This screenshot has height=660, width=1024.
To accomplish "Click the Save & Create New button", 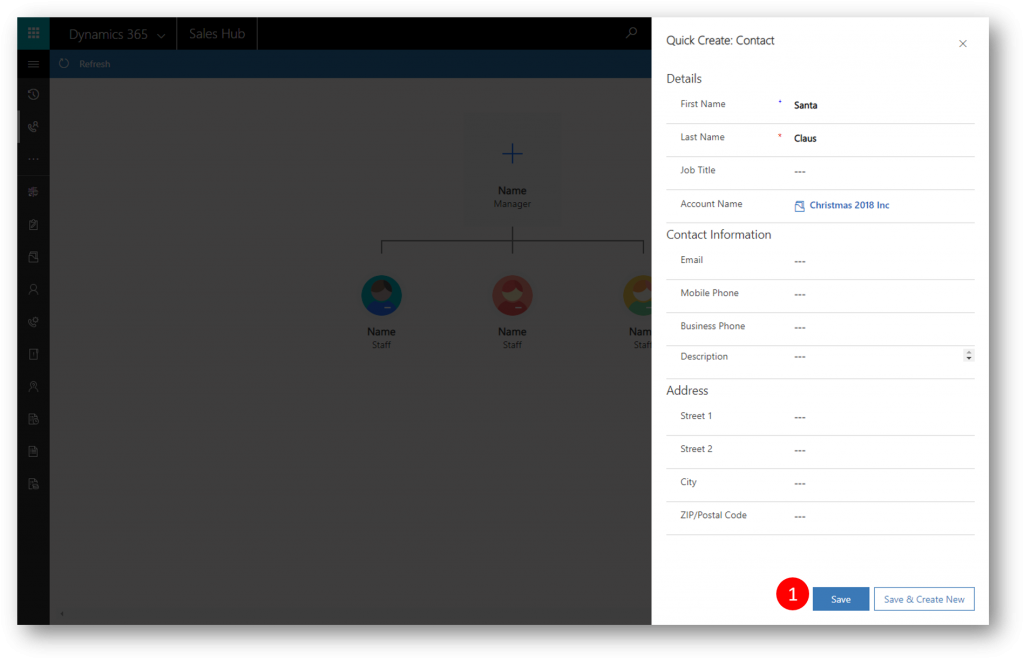I will click(924, 599).
